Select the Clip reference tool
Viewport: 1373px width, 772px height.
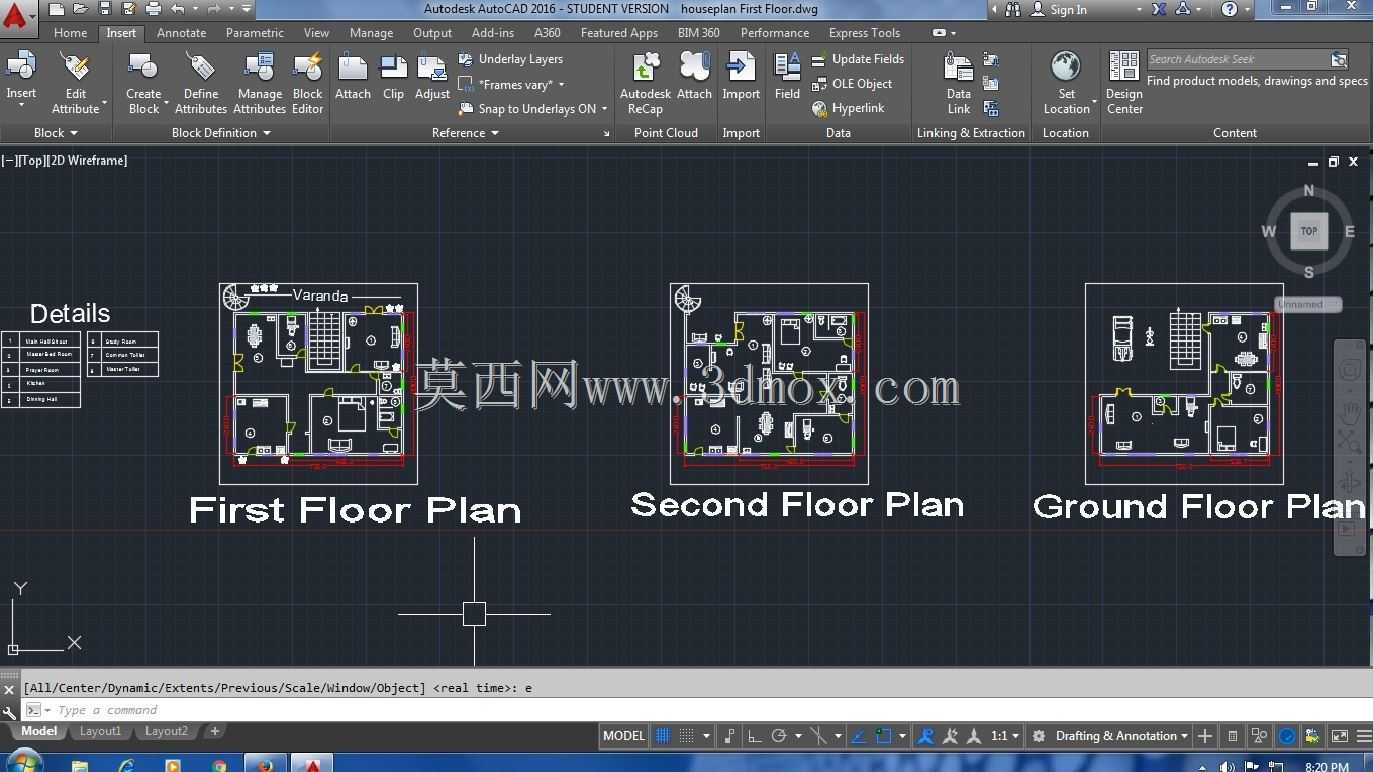click(393, 77)
